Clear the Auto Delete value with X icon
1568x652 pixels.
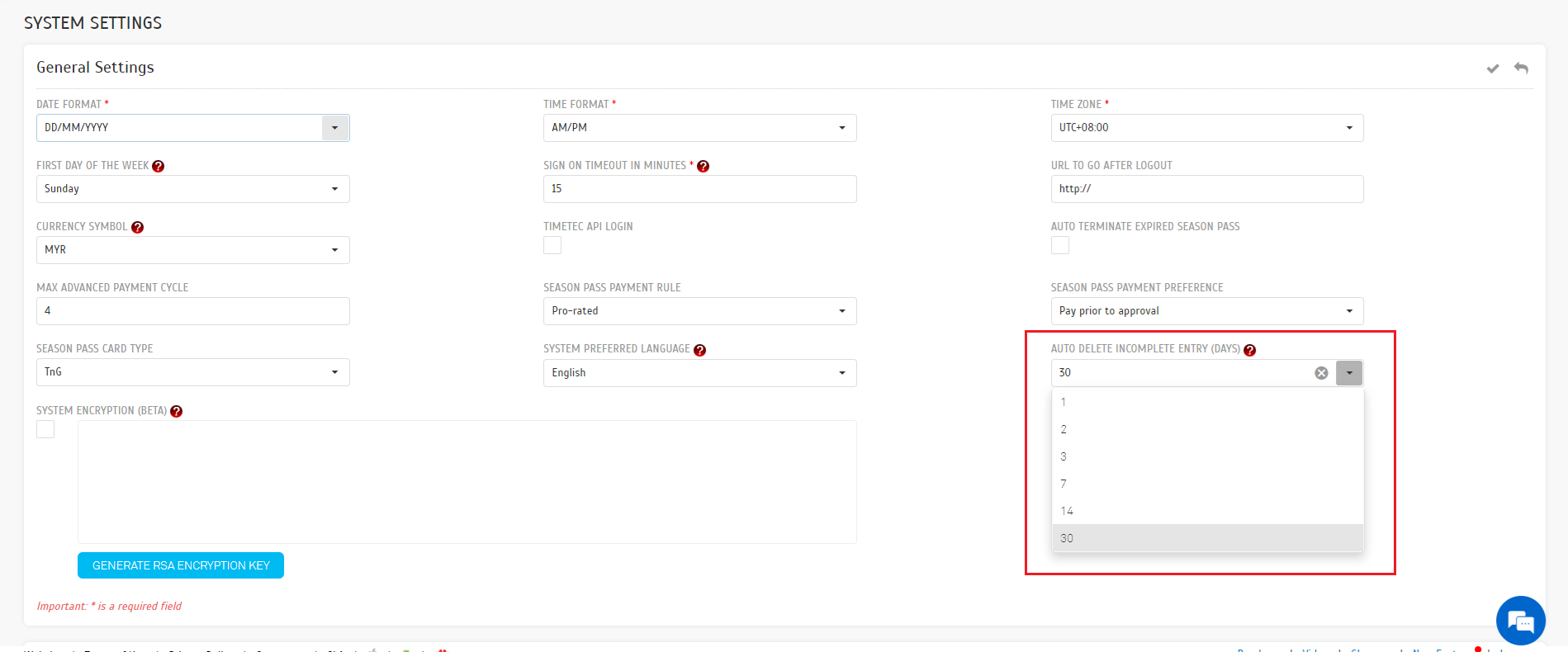[1321, 373]
